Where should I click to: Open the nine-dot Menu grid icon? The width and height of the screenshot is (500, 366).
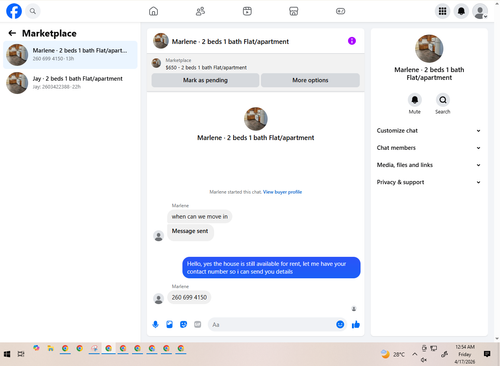[442, 11]
